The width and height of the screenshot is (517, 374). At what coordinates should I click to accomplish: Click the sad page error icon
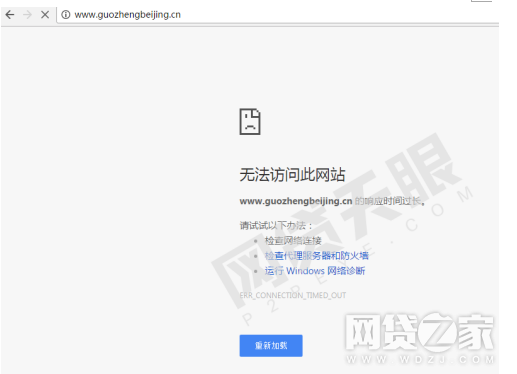[x=250, y=121]
